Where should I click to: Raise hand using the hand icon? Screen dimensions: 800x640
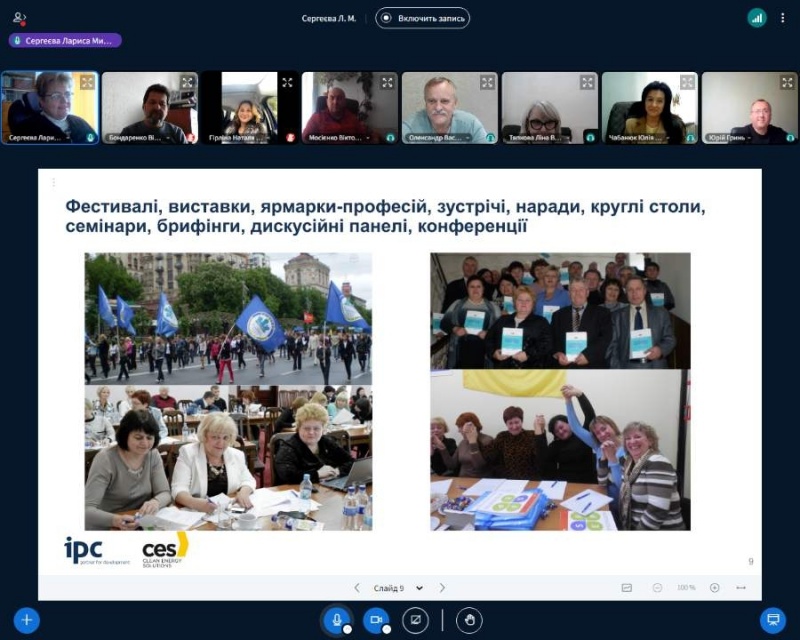[469, 620]
